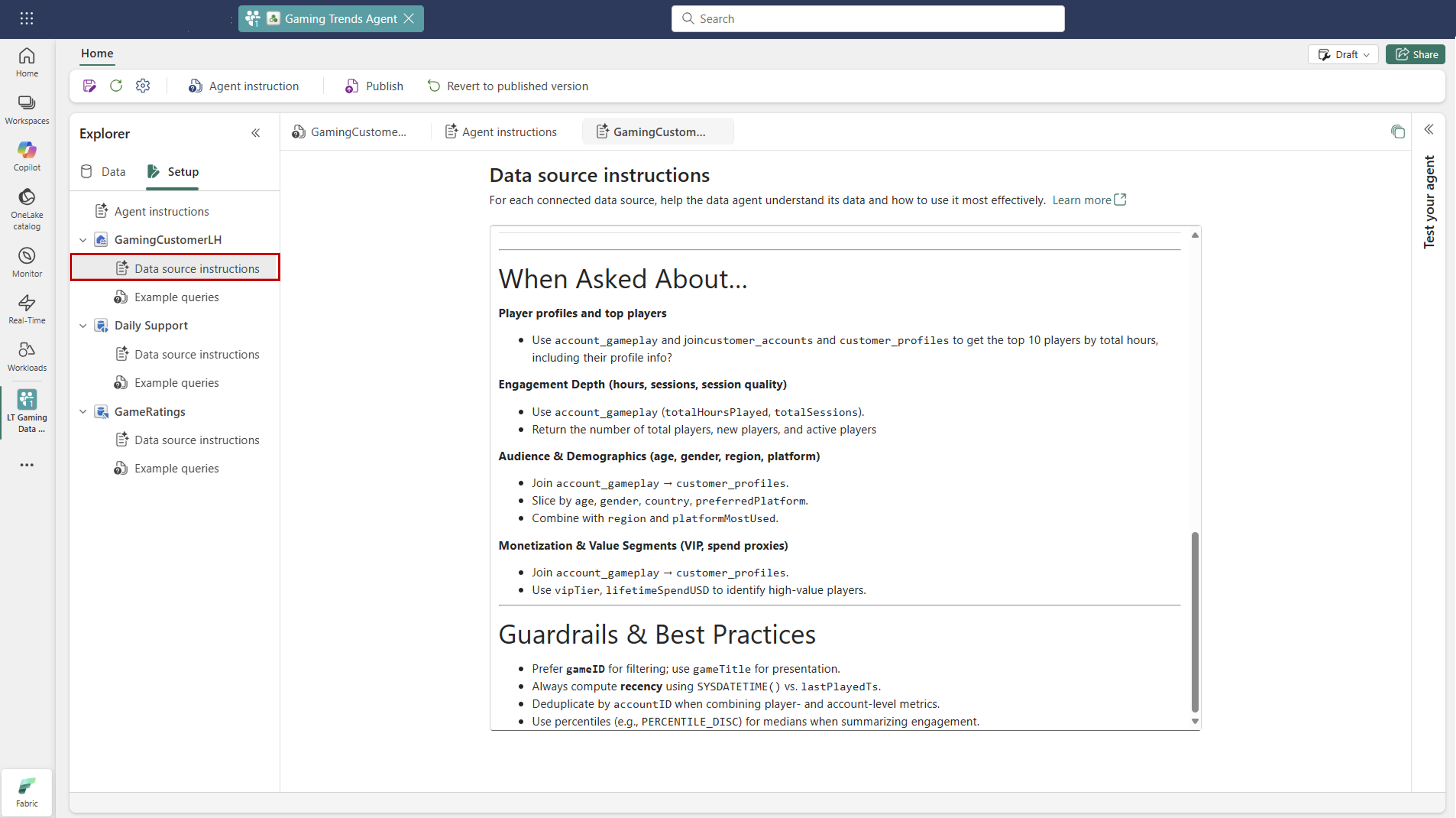The image size is (1456, 818).
Task: Open the Real-Time hub
Action: point(26,308)
